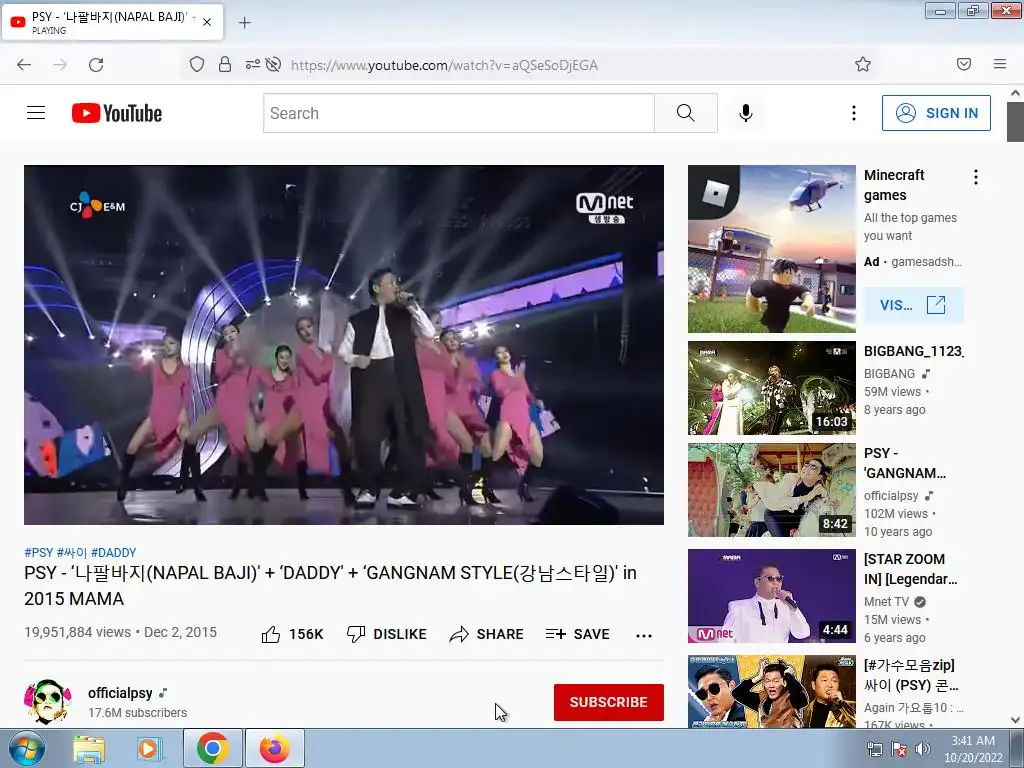
Task: Reload the page
Action: tap(96, 65)
